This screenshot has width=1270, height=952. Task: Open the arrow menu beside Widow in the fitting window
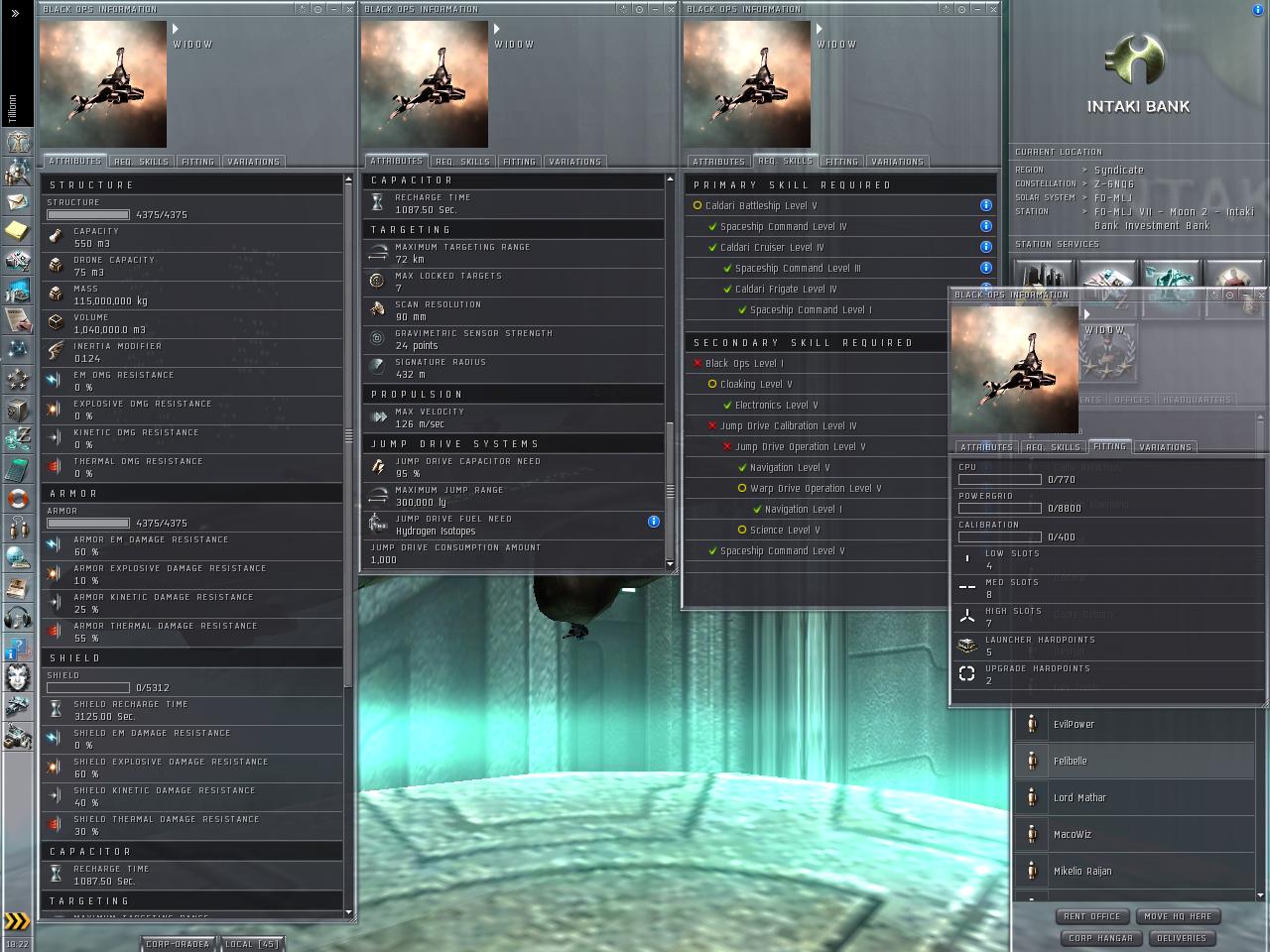tap(1087, 314)
